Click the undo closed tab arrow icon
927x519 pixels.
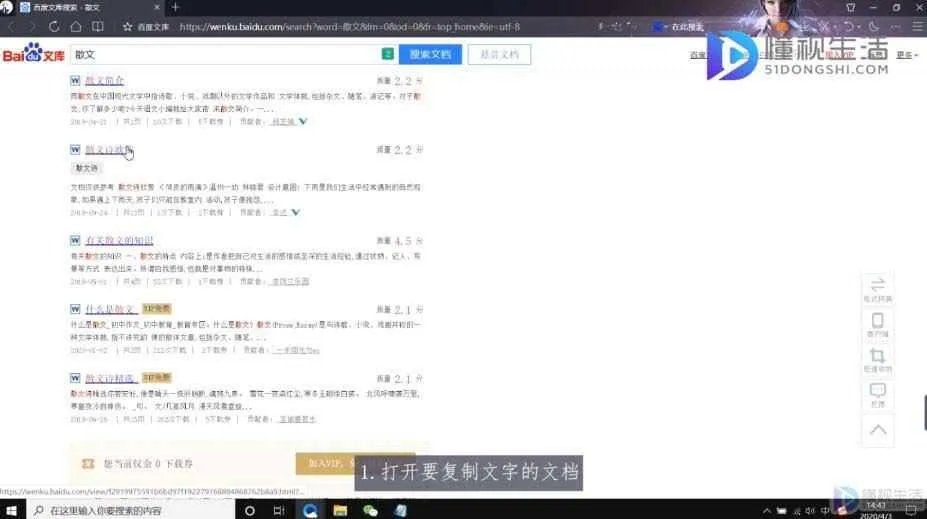pyautogui.click(x=848, y=27)
